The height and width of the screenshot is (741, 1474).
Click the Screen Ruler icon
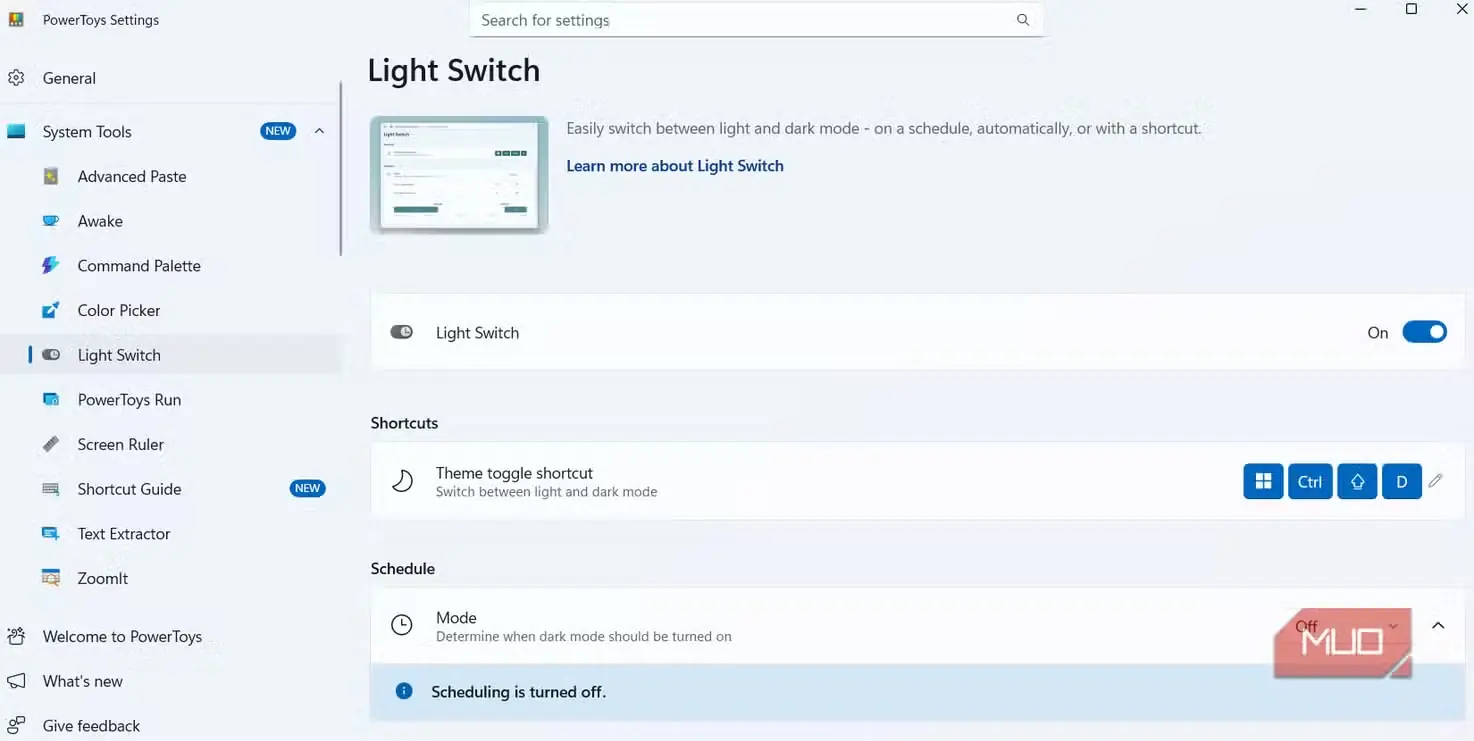click(x=51, y=444)
